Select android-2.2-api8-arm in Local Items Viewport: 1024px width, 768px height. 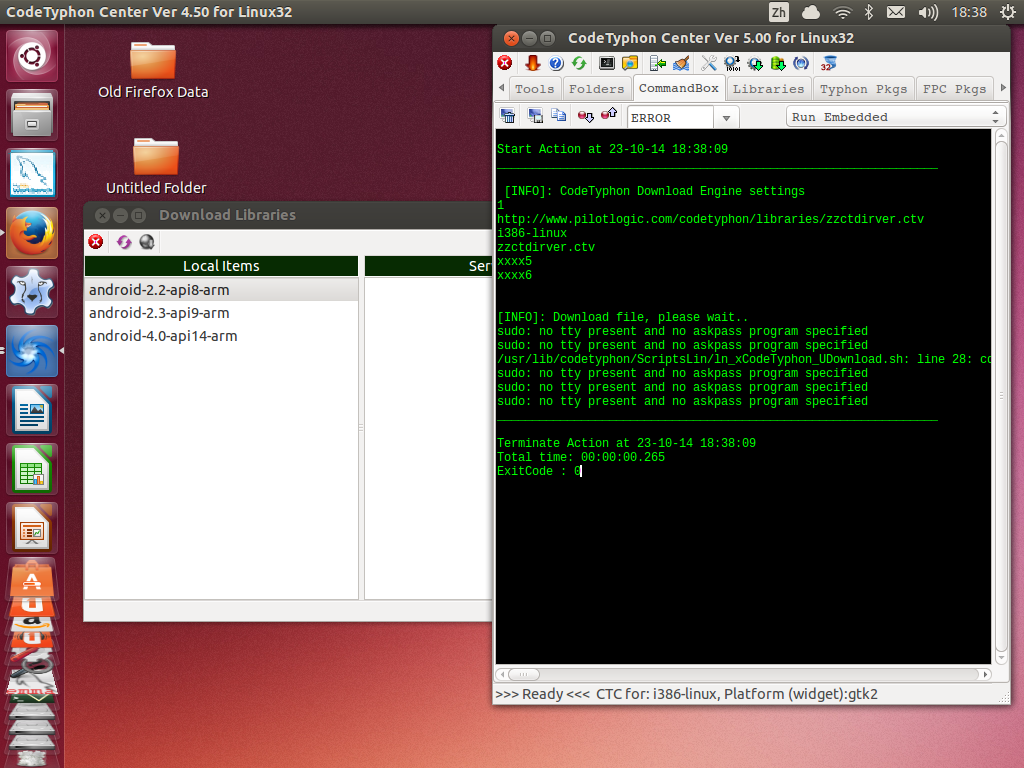coord(221,290)
